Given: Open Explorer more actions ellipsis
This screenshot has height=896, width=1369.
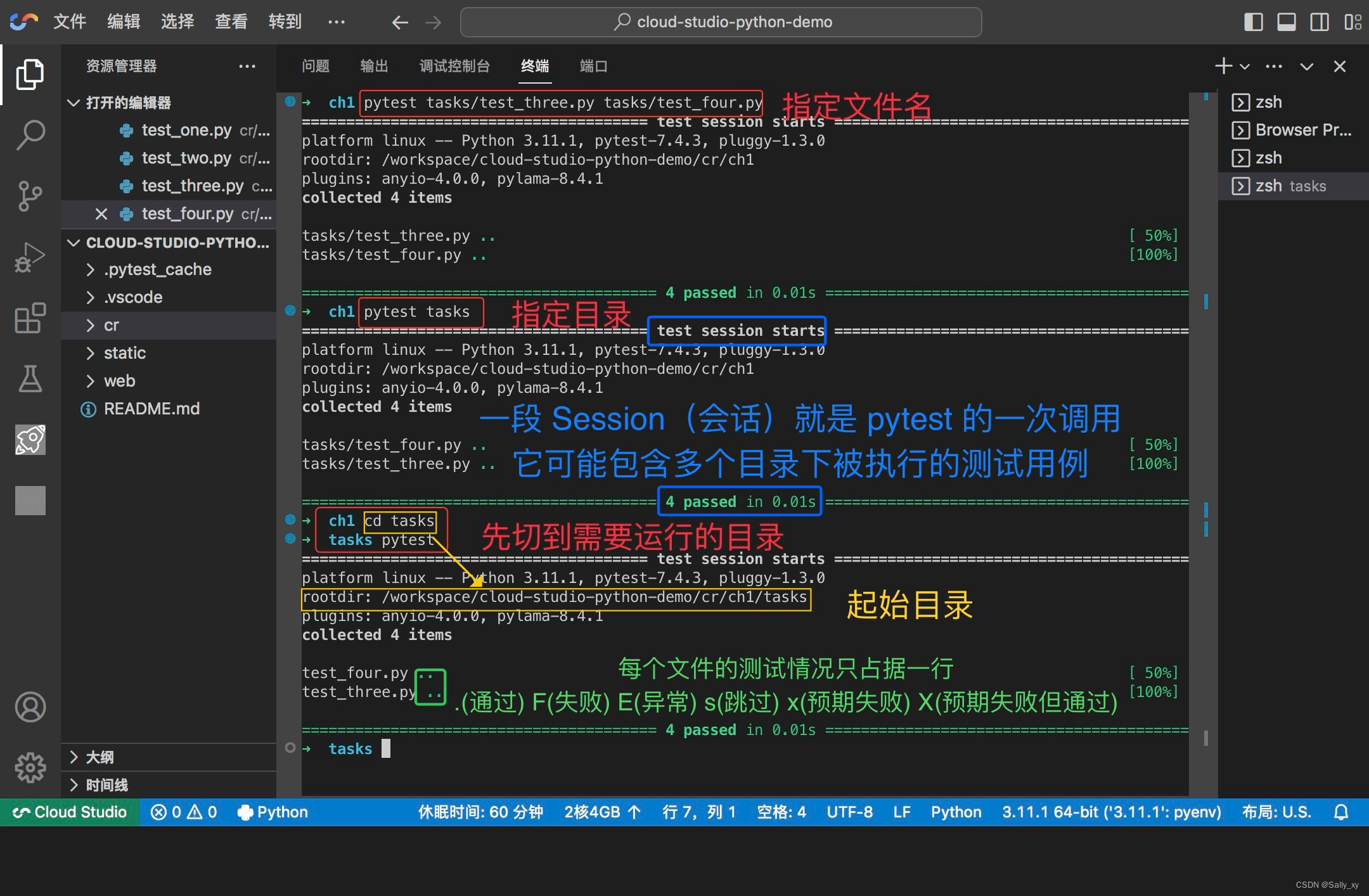Looking at the screenshot, I should coord(247,66).
